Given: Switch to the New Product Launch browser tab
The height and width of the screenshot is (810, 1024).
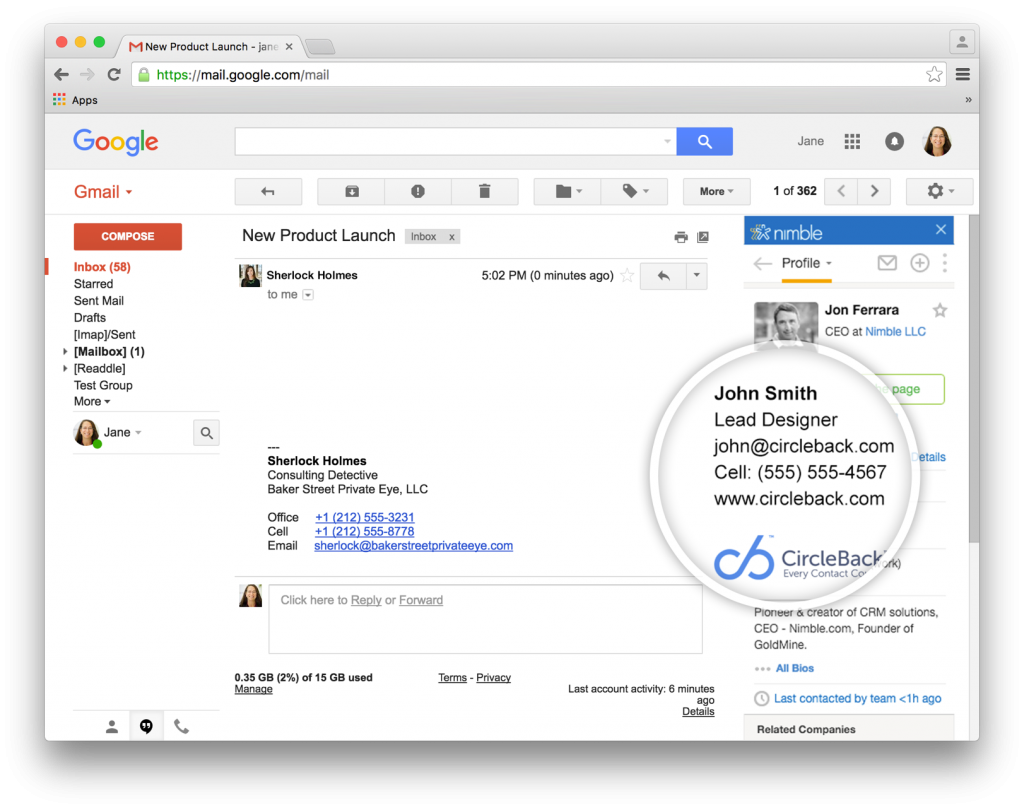Looking at the screenshot, I should pyautogui.click(x=210, y=45).
